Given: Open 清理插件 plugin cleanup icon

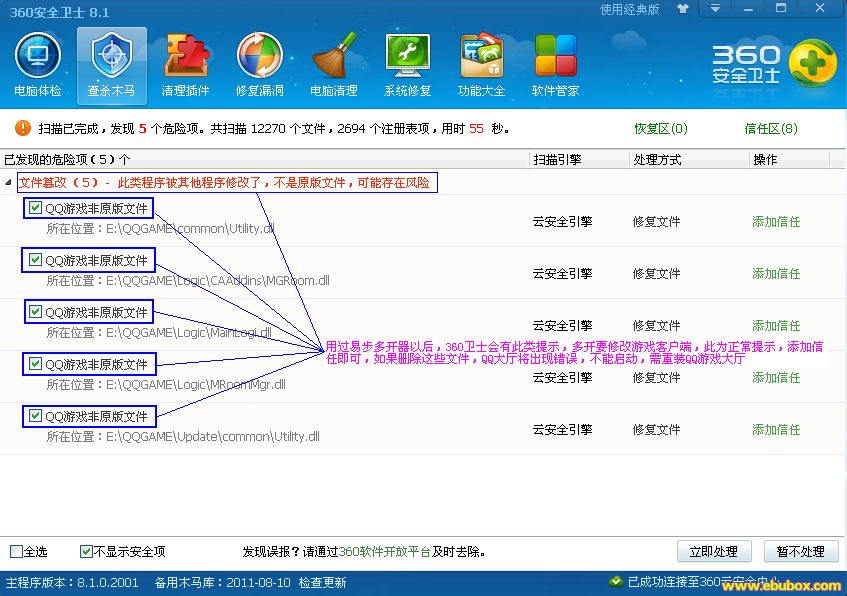Looking at the screenshot, I should [185, 65].
